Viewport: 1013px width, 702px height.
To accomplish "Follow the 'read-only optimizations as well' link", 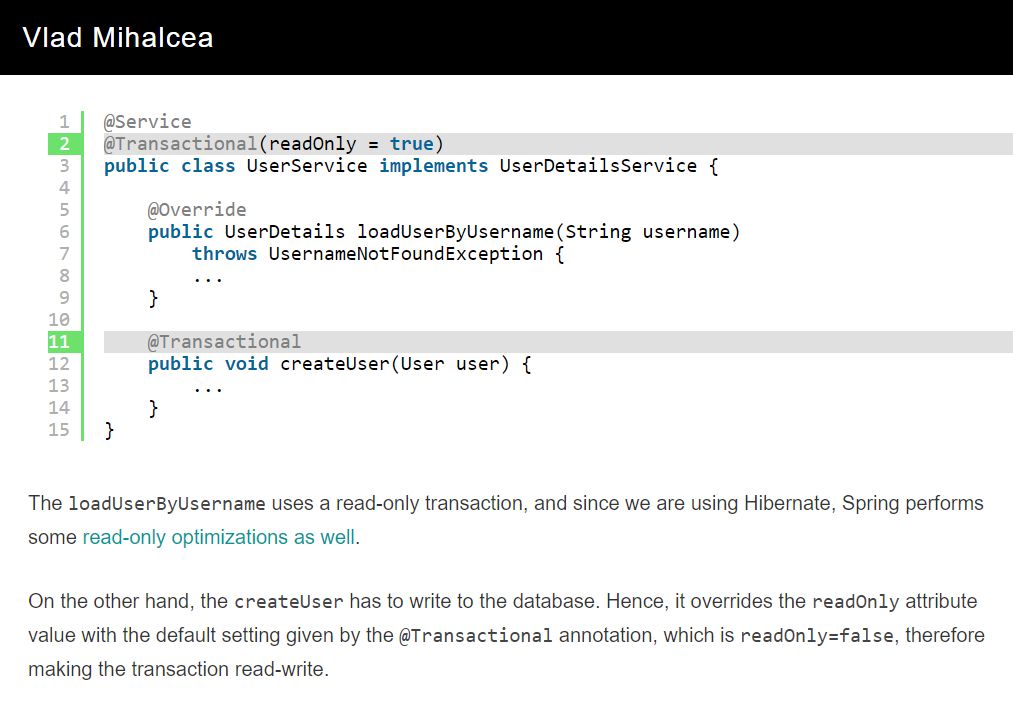I will (219, 537).
